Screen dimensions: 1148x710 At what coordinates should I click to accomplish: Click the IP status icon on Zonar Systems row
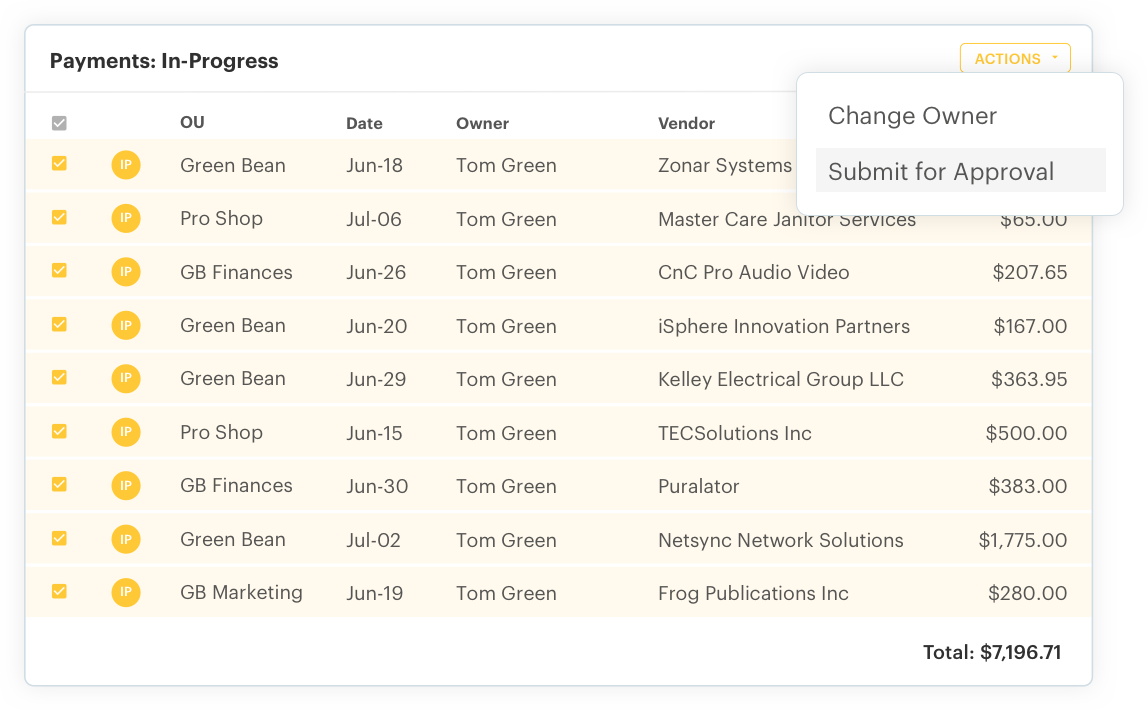(x=126, y=165)
